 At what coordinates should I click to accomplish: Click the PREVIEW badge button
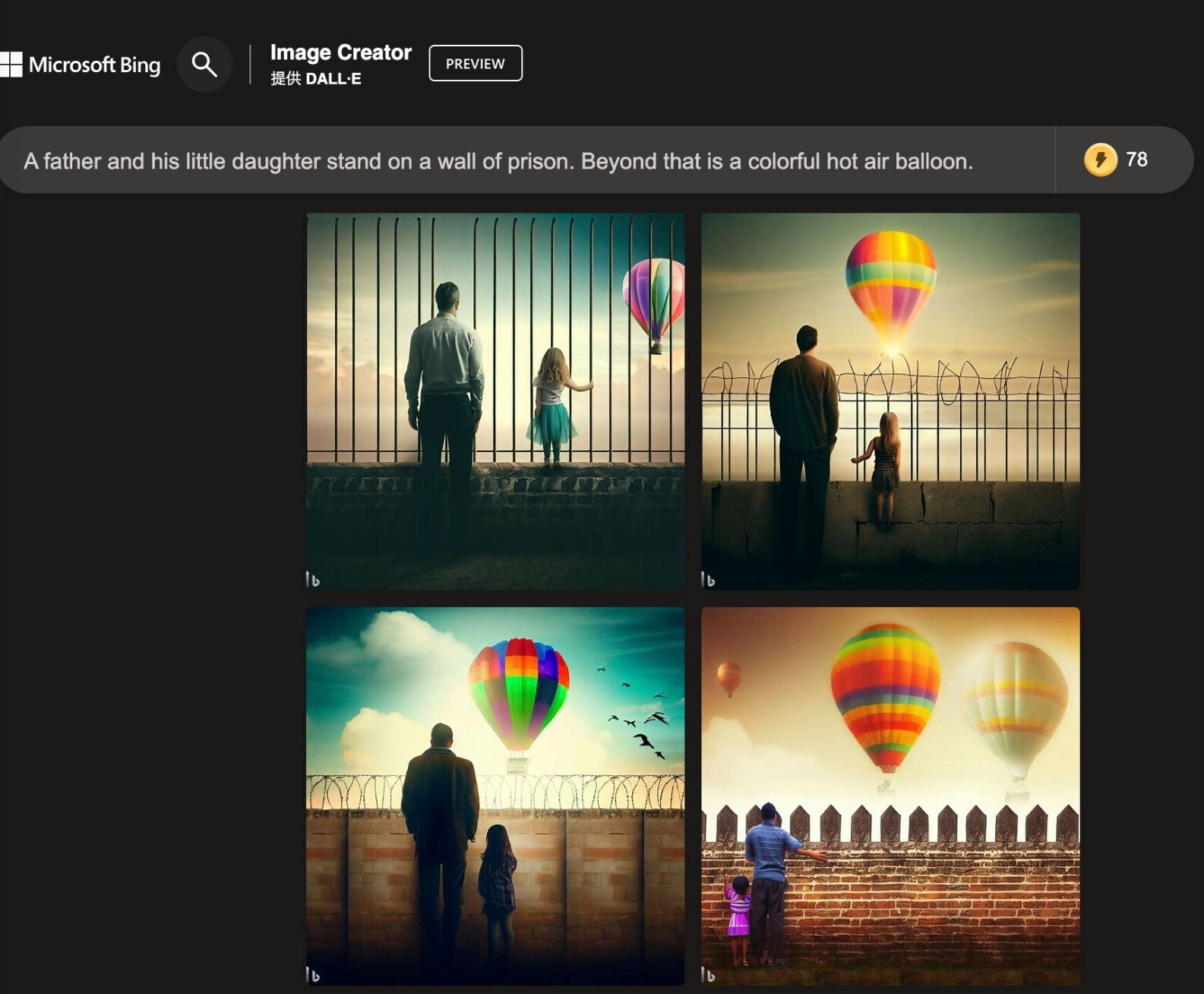pos(476,63)
